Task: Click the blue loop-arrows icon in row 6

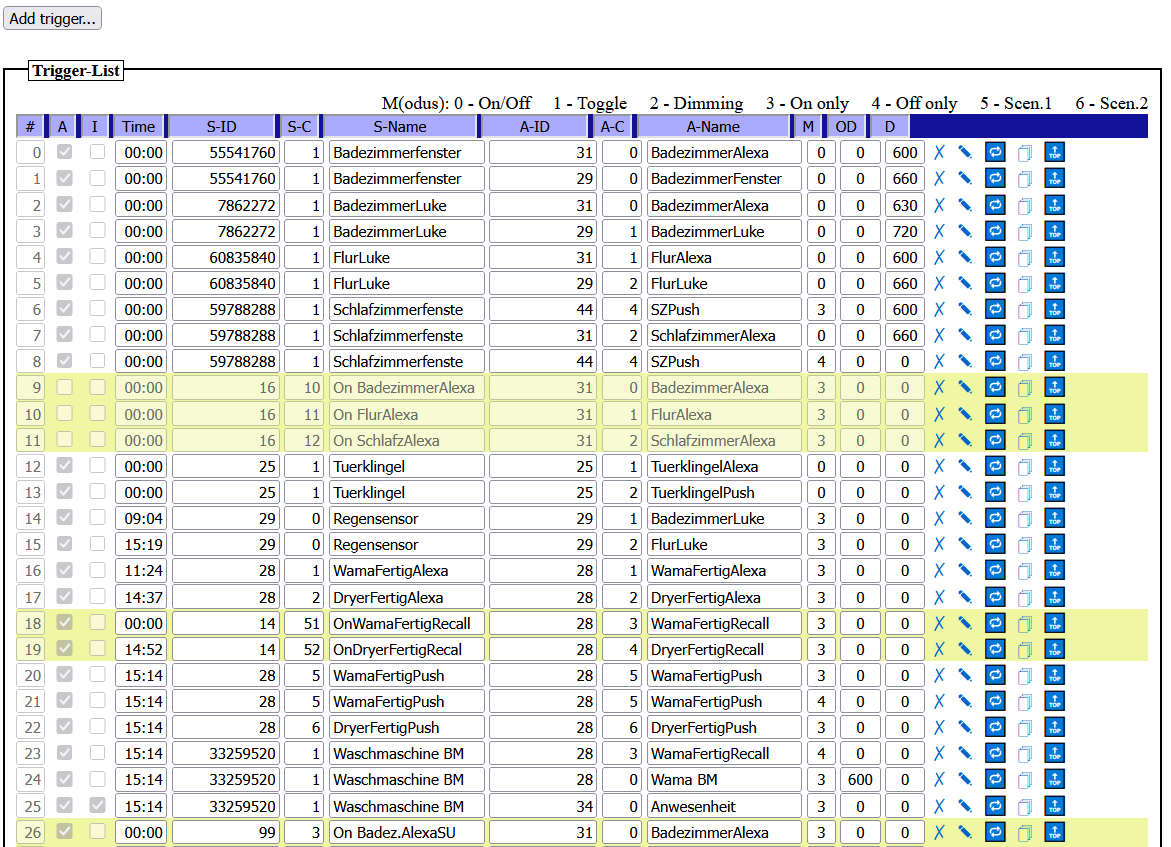Action: (x=995, y=309)
